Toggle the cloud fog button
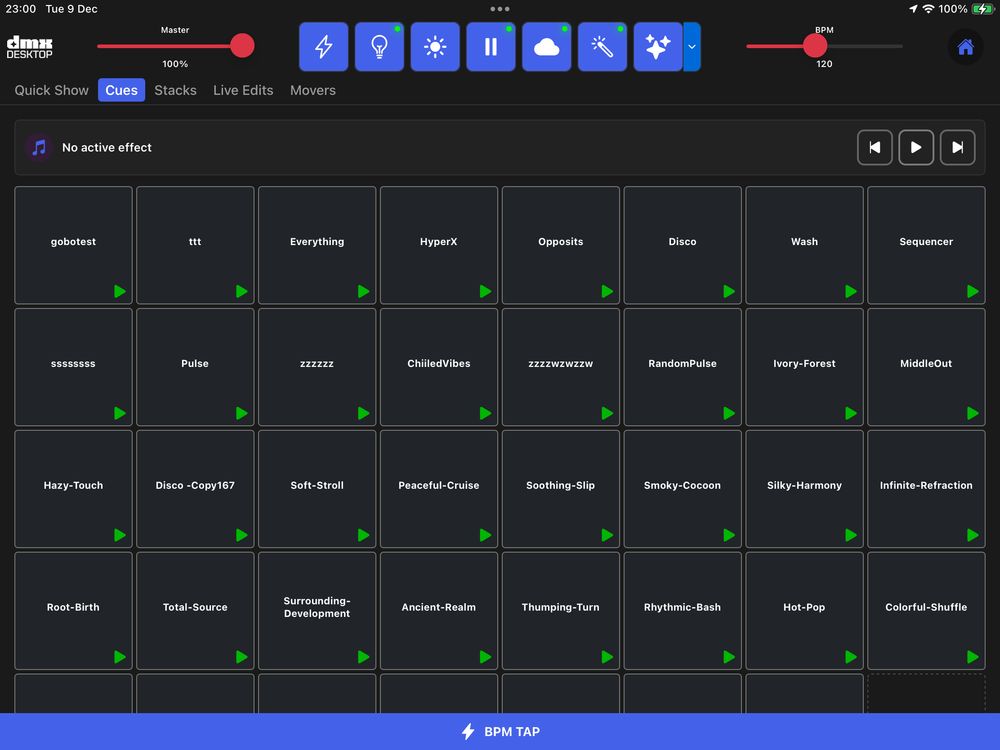The height and width of the screenshot is (750, 1000). pos(547,47)
